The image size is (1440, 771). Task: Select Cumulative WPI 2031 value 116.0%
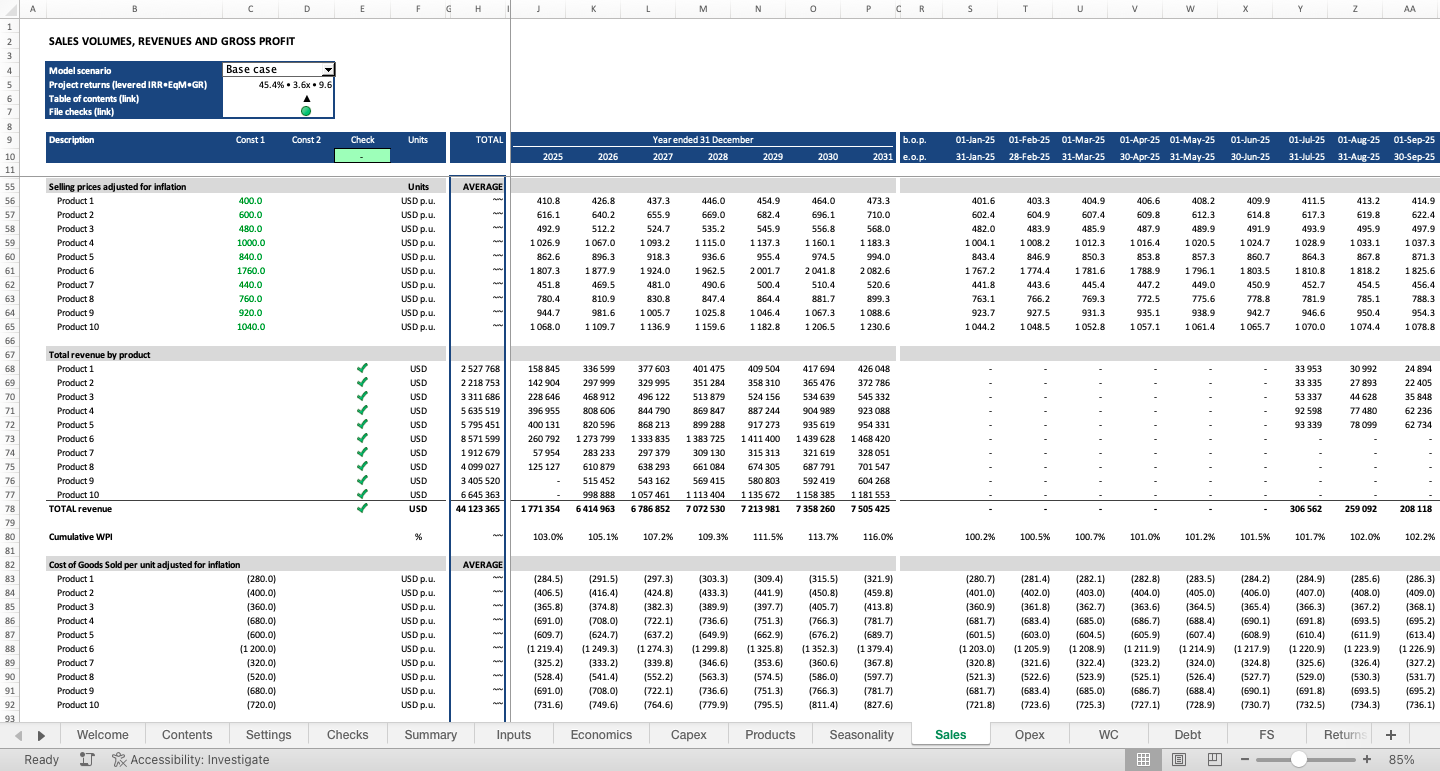[x=868, y=537]
